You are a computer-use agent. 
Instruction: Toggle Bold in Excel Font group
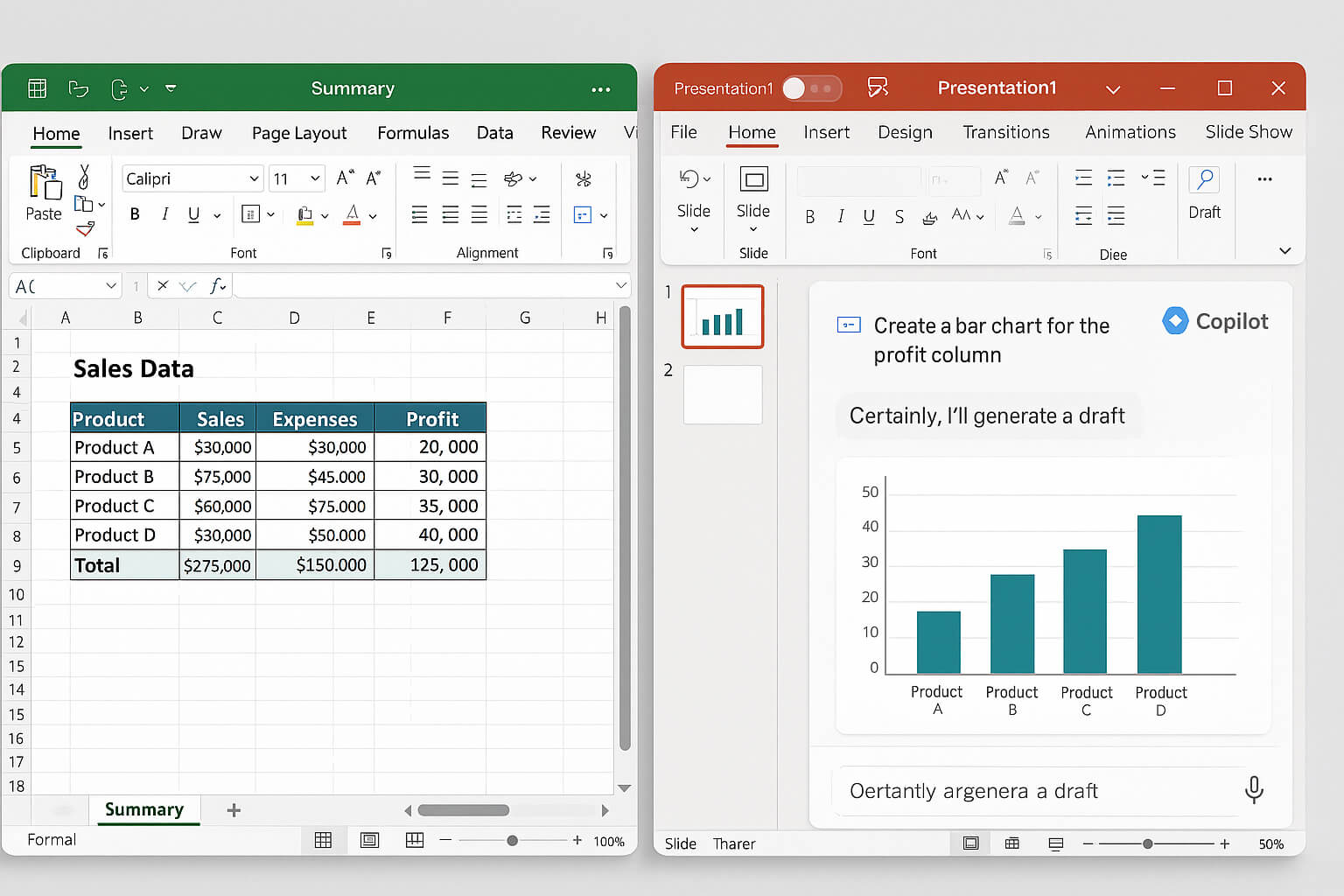(135, 214)
